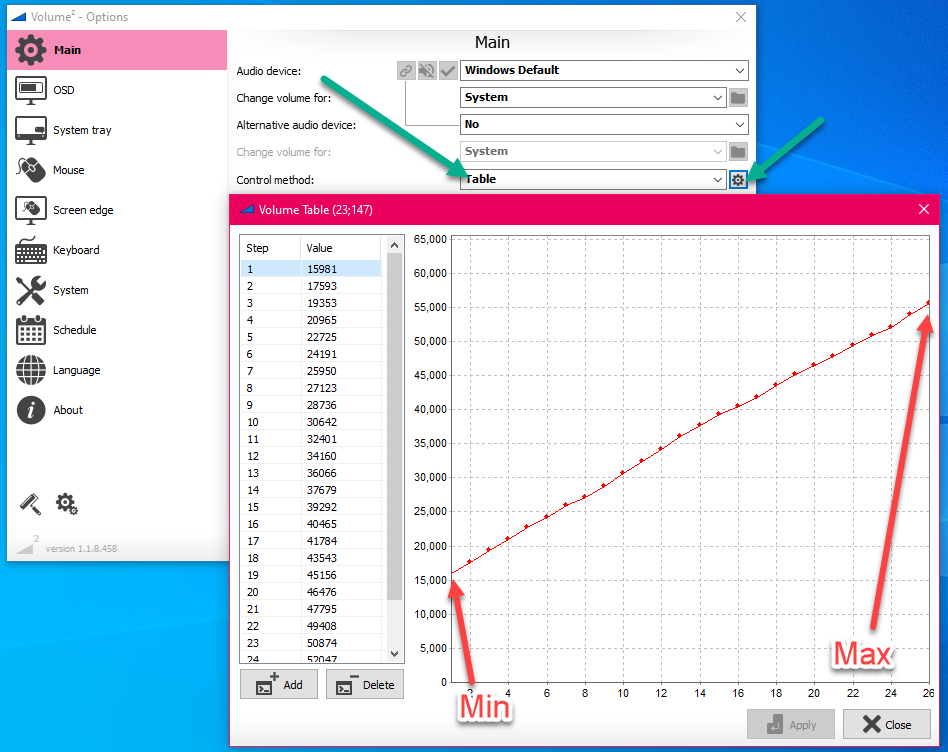
Task: Click the paint roller skin icon
Action: click(x=30, y=504)
